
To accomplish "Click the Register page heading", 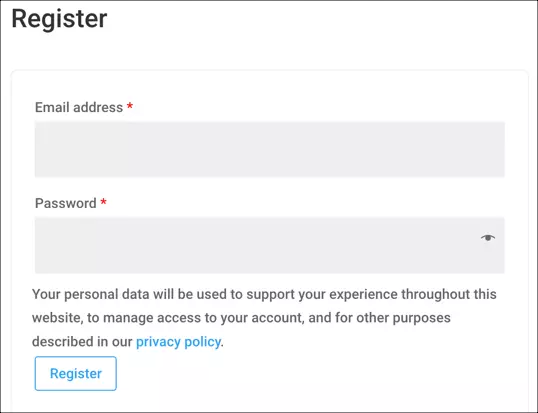I will [x=59, y=19].
